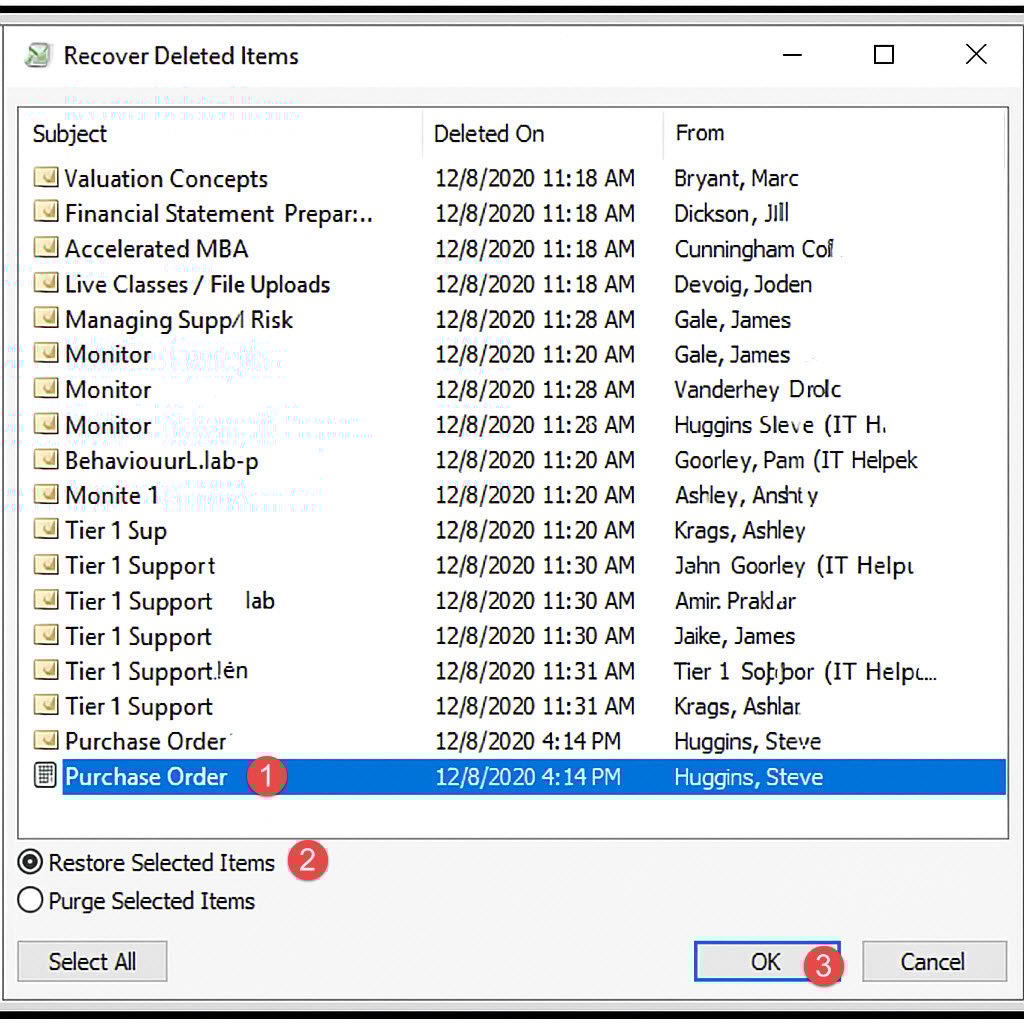
Task: Click the envelope icon of Tier 1 Support lab
Action: tap(46, 600)
